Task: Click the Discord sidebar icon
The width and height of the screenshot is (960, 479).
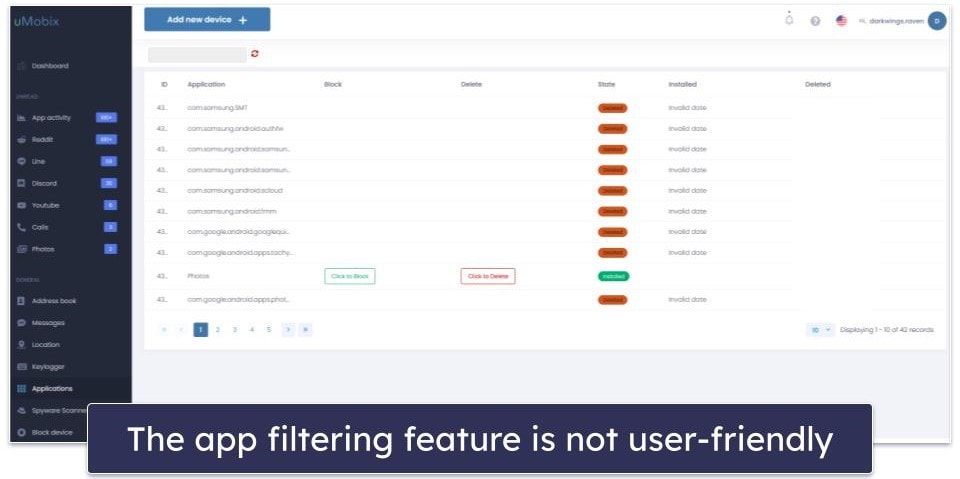Action: tap(21, 183)
